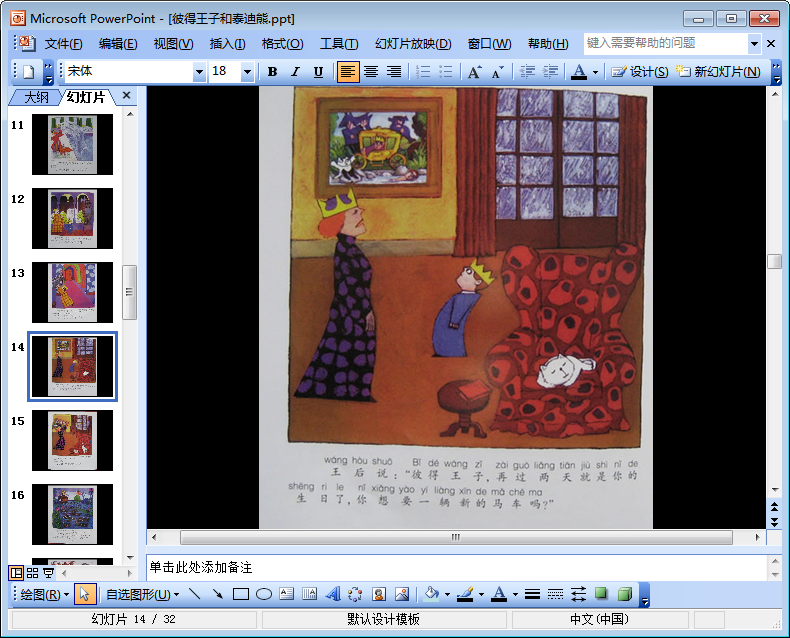Open Font Color dropdown in formatting toolbar
790x638 pixels.
pos(596,72)
